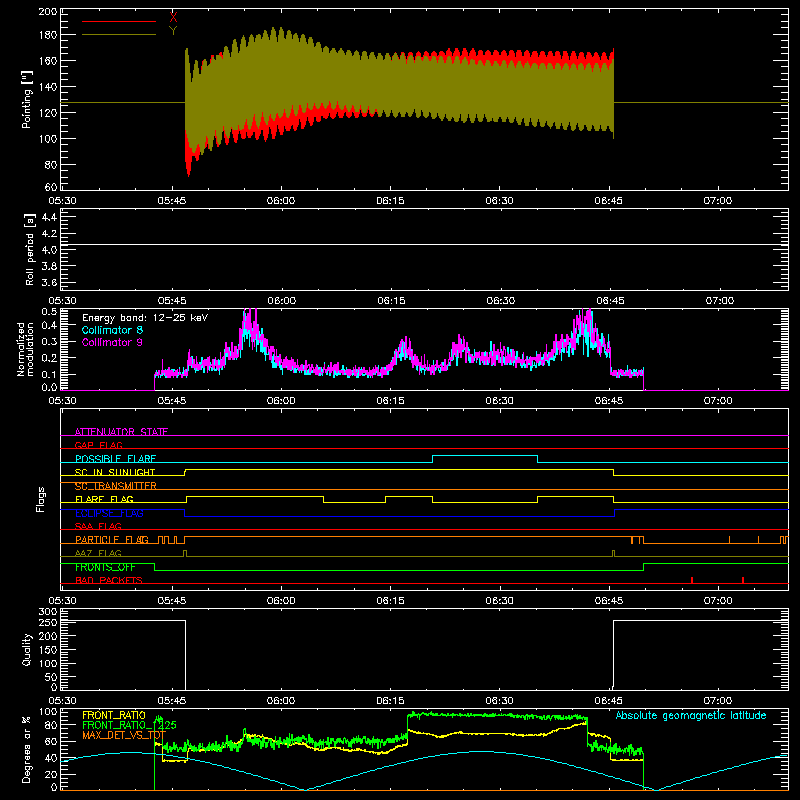Screen dimensions: 800x800
Task: Click the 300 tick on Quality axis
Action: pyautogui.click(x=48, y=612)
